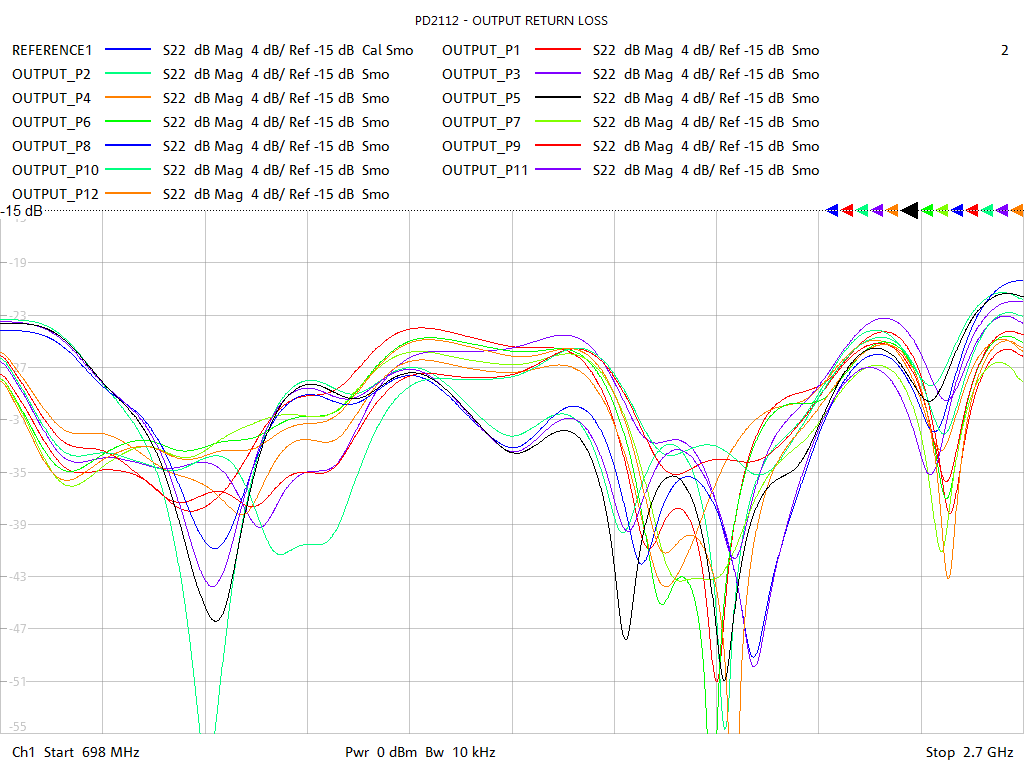Screen dimensions: 1024x768
Task: Select the OUTPUT_P4 trace label
Action: tap(52, 99)
